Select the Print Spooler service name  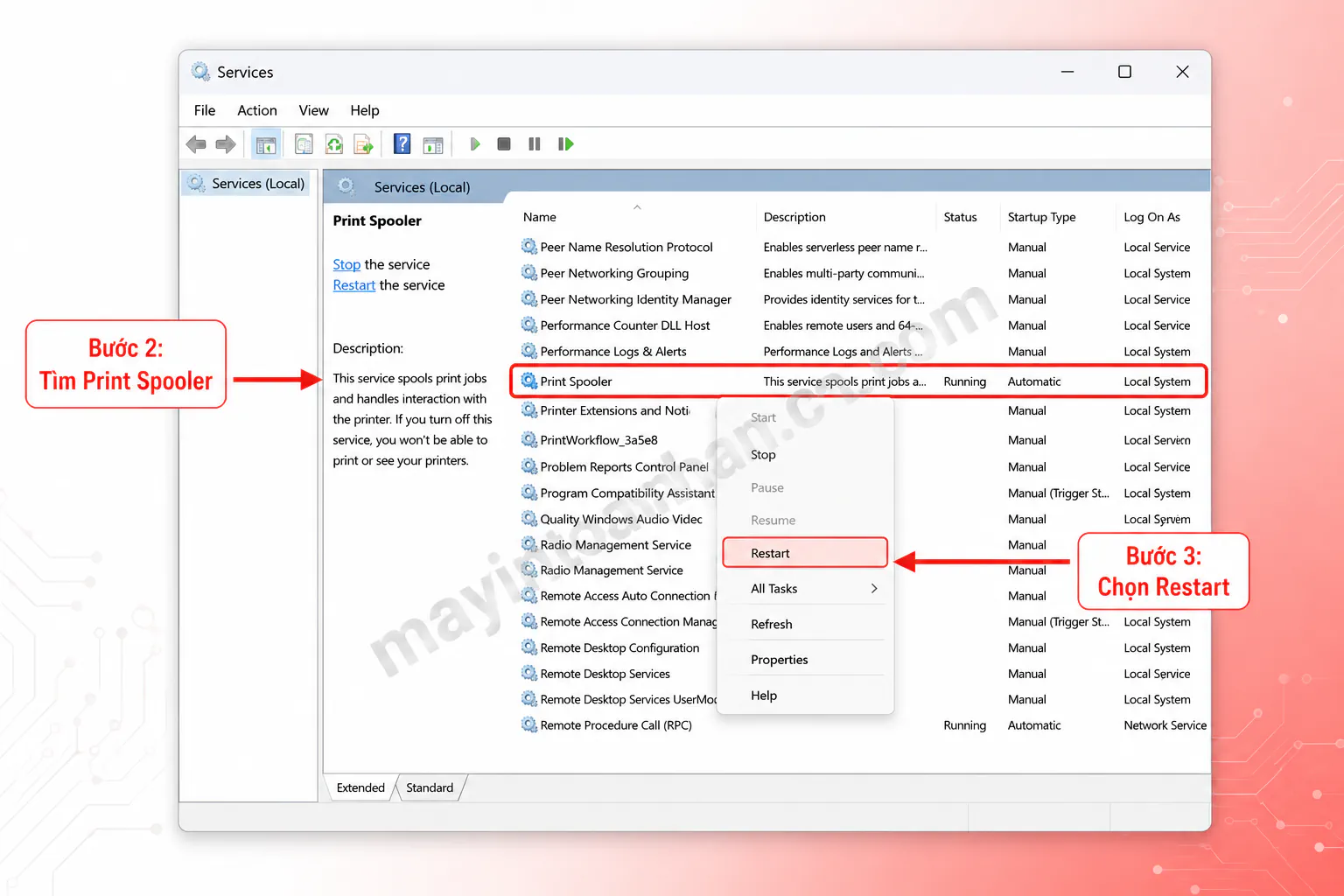click(x=576, y=381)
